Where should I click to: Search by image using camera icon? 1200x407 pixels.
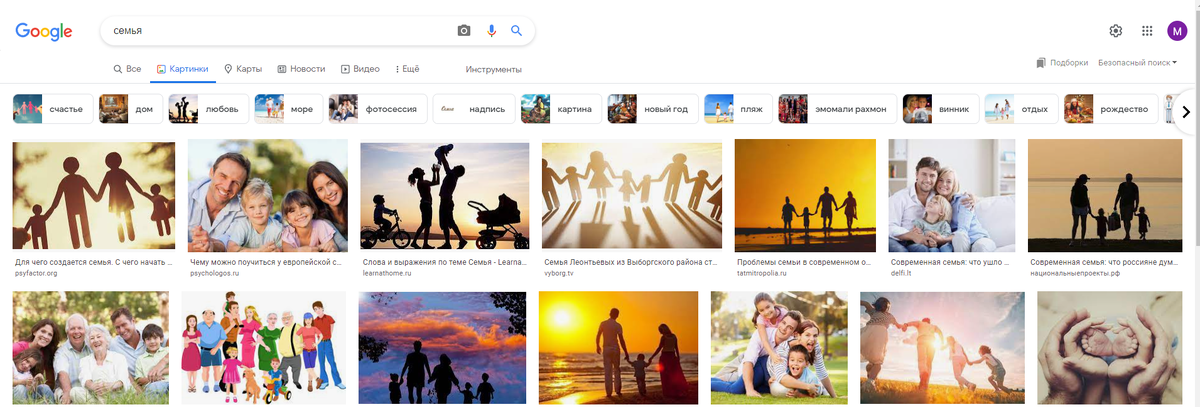(x=464, y=31)
